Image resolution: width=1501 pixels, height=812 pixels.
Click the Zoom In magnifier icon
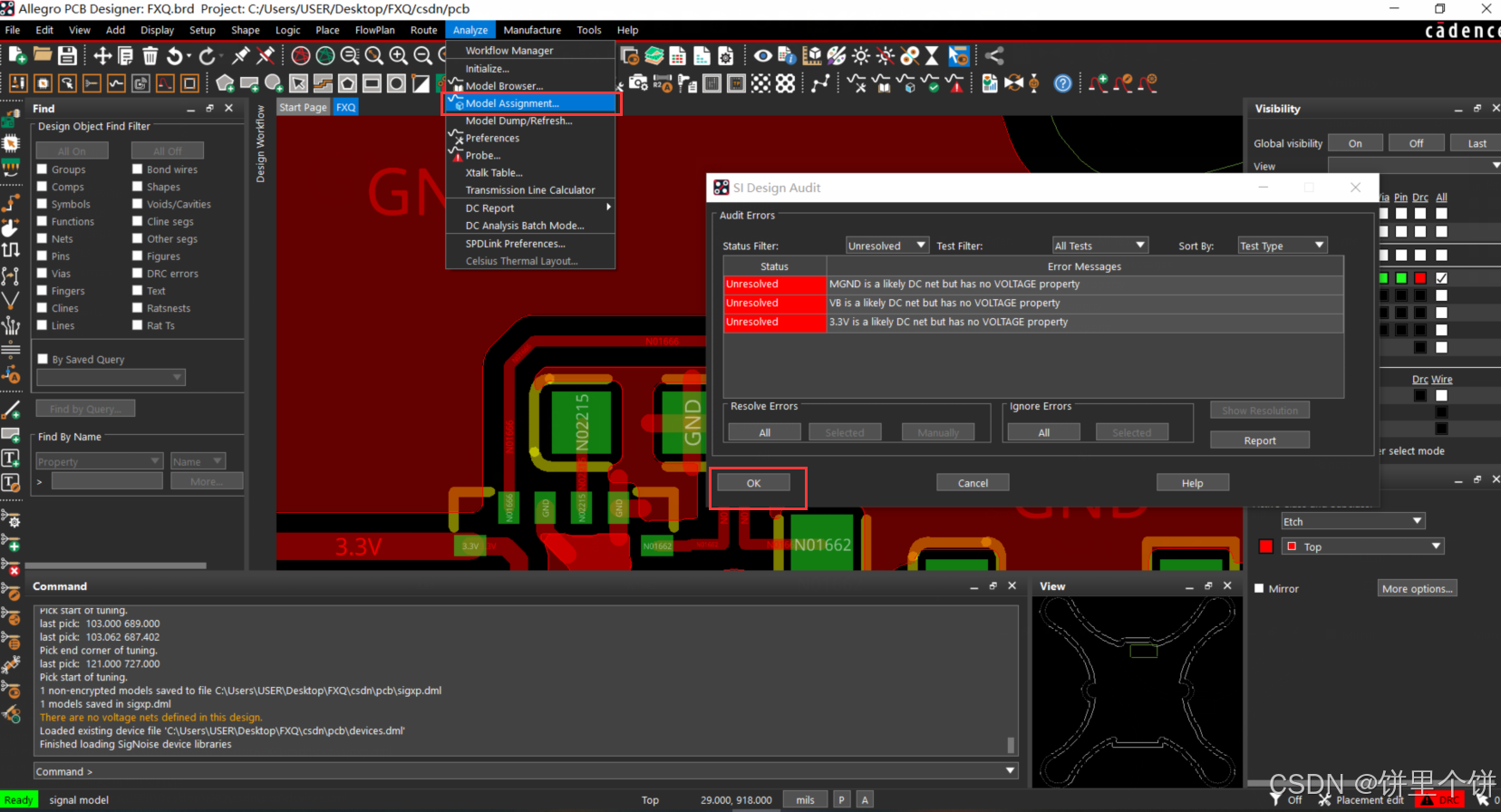(398, 55)
